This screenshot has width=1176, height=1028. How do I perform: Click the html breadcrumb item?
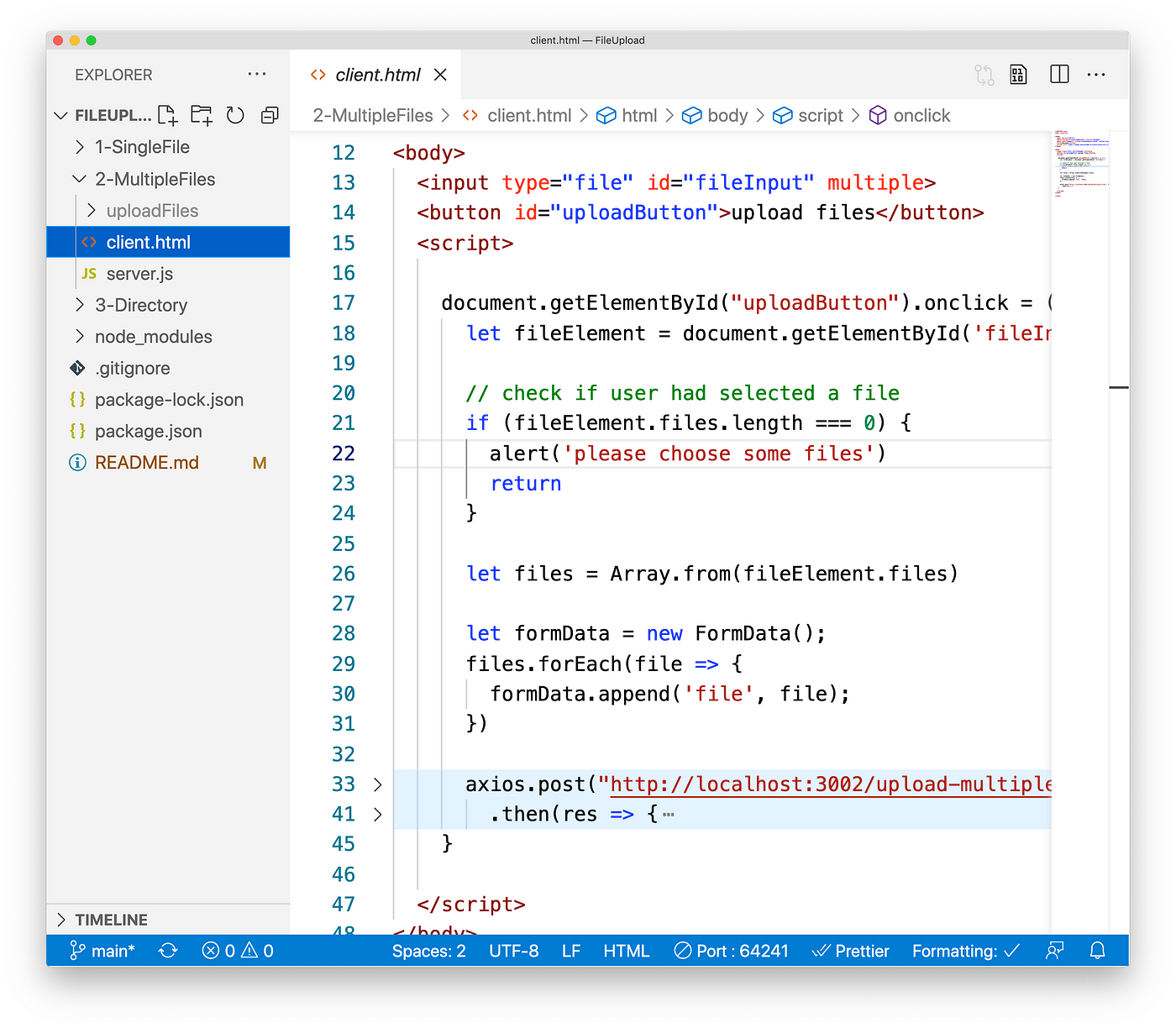click(627, 116)
